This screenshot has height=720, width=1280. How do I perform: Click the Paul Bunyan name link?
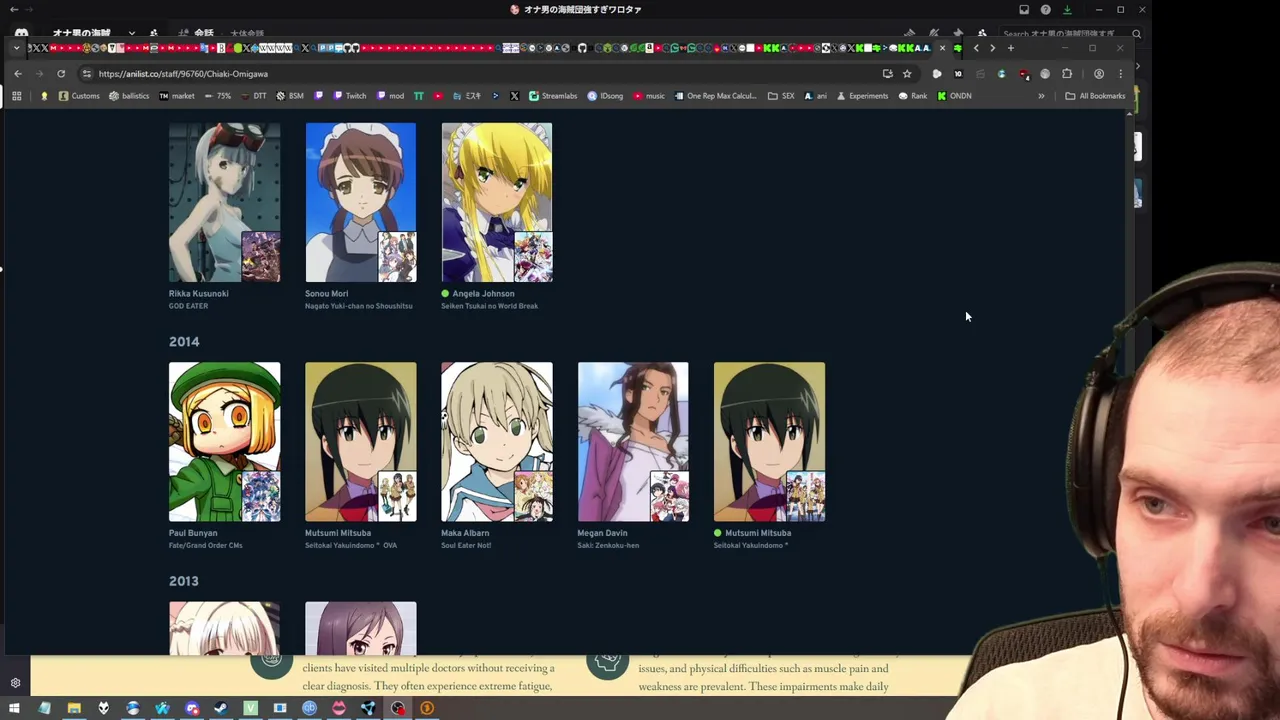(193, 533)
